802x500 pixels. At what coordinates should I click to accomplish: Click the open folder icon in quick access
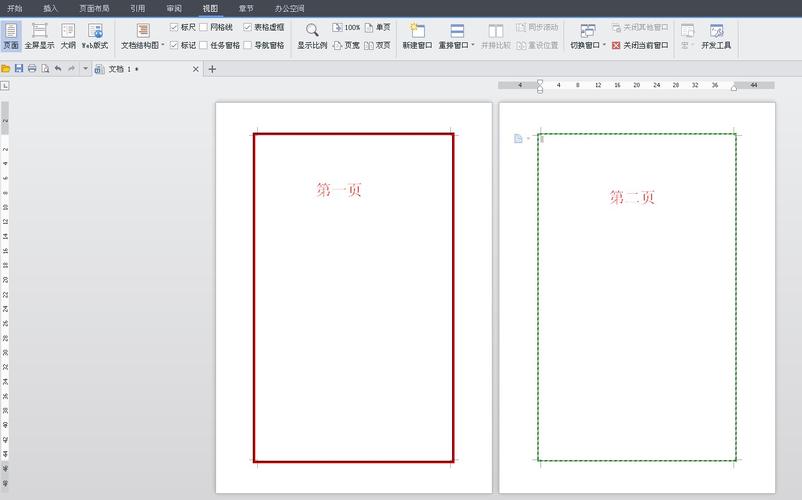point(6,69)
